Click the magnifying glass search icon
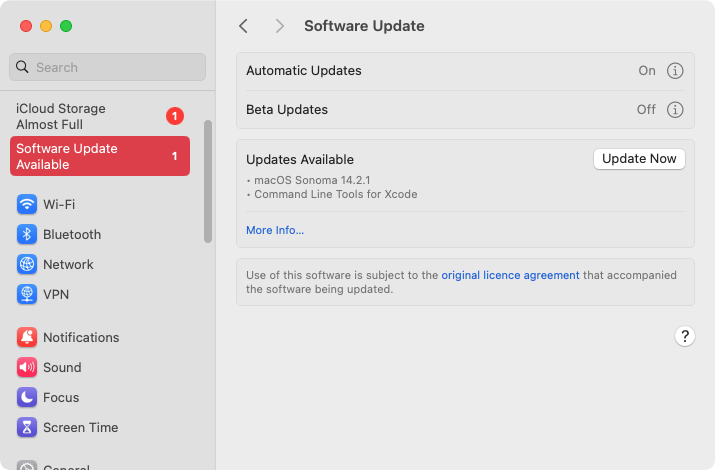The width and height of the screenshot is (715, 470). [22, 67]
